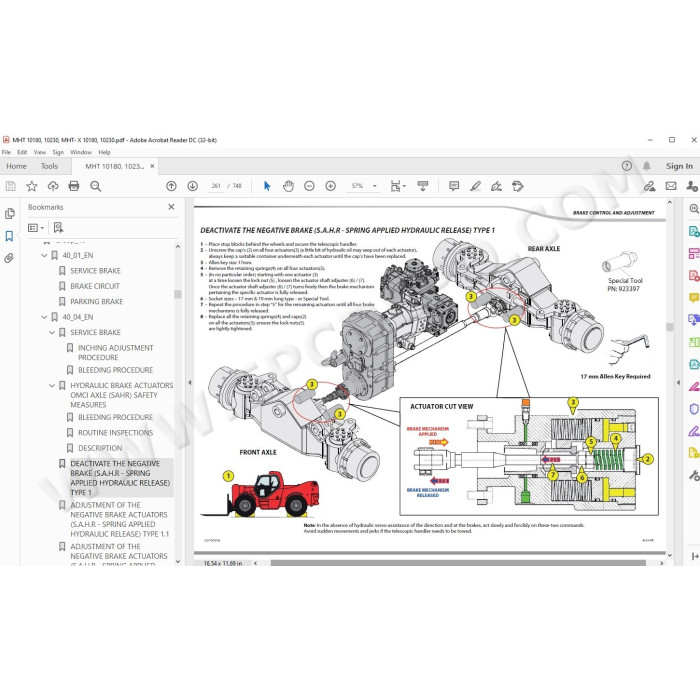Collapse HYDRAULIC BRAKE ACTUATORS bookmark
The height and width of the screenshot is (700, 700).
click(x=52, y=385)
